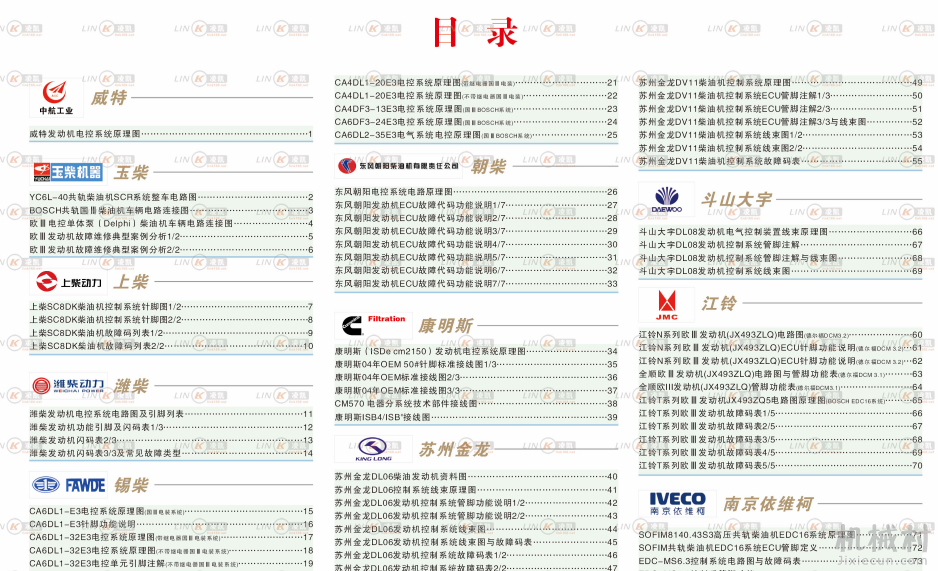This screenshot has width=938, height=571.
Task: Select 康明斯04年OEM 50#针脚标准接线图1/3
Action: tap(476, 364)
